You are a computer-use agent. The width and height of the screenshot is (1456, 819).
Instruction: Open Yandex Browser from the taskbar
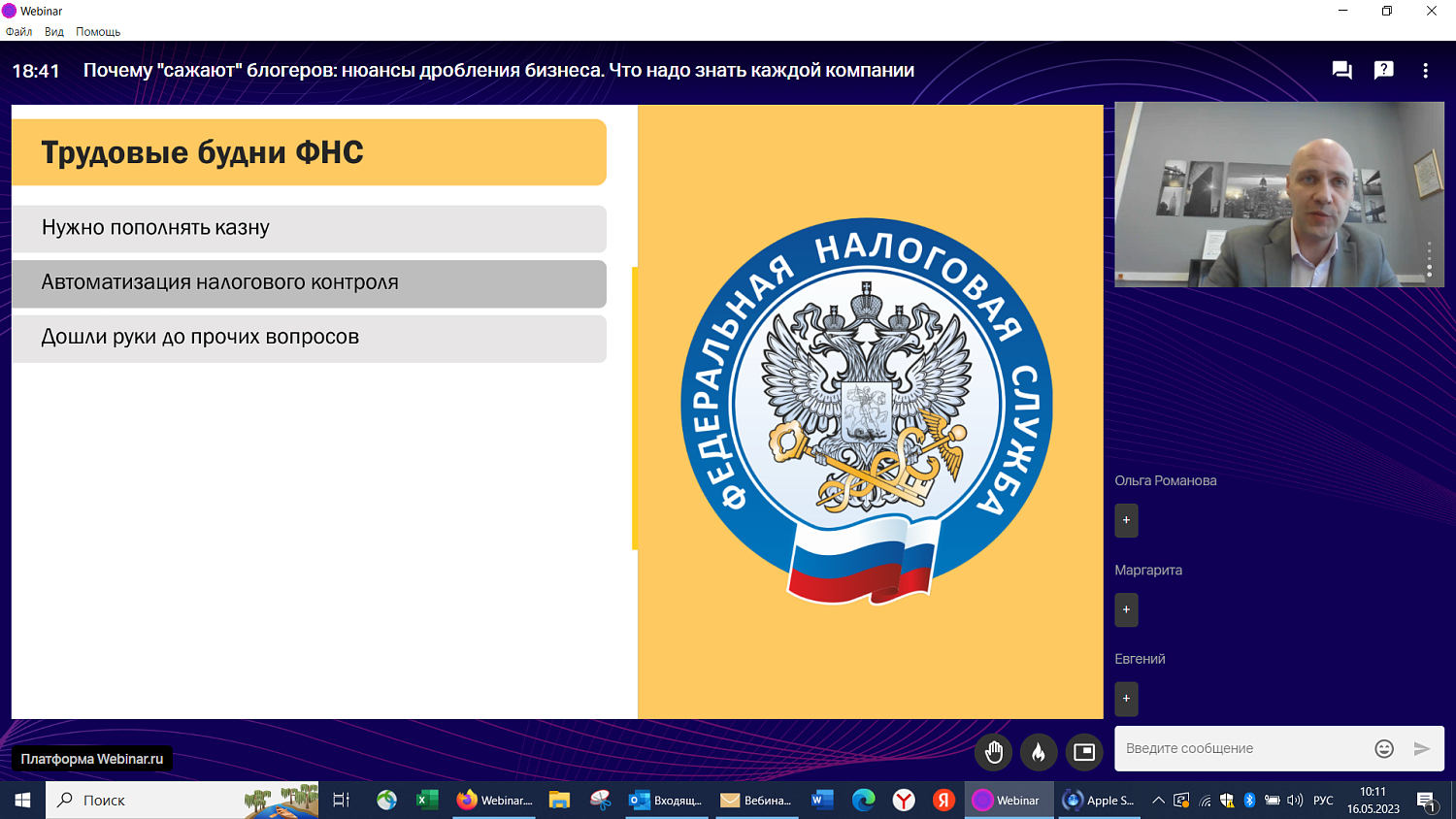pos(904,801)
